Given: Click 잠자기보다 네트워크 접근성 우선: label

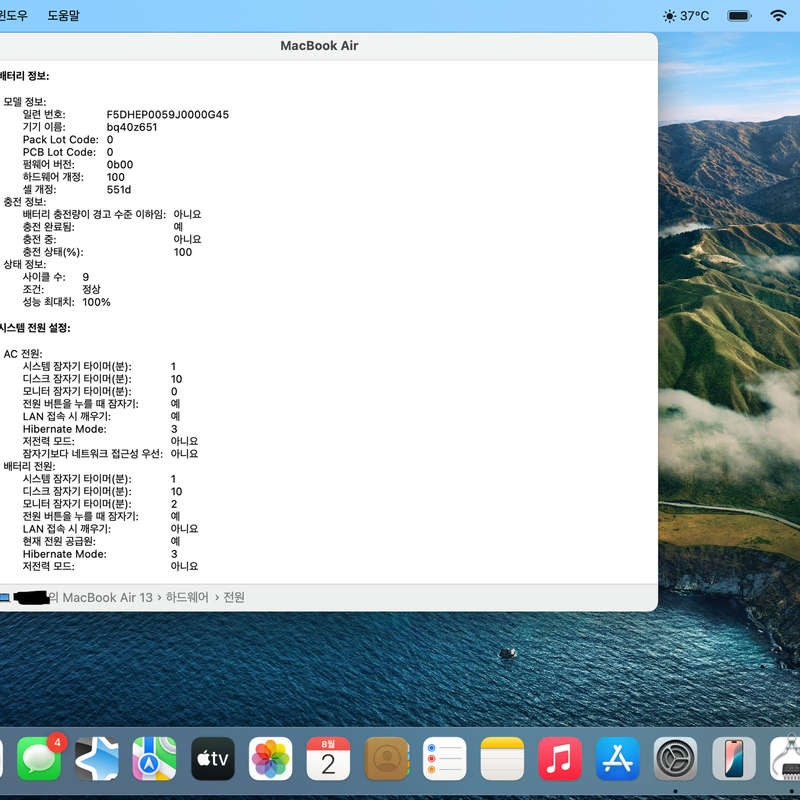Looking at the screenshot, I should click(x=93, y=454).
